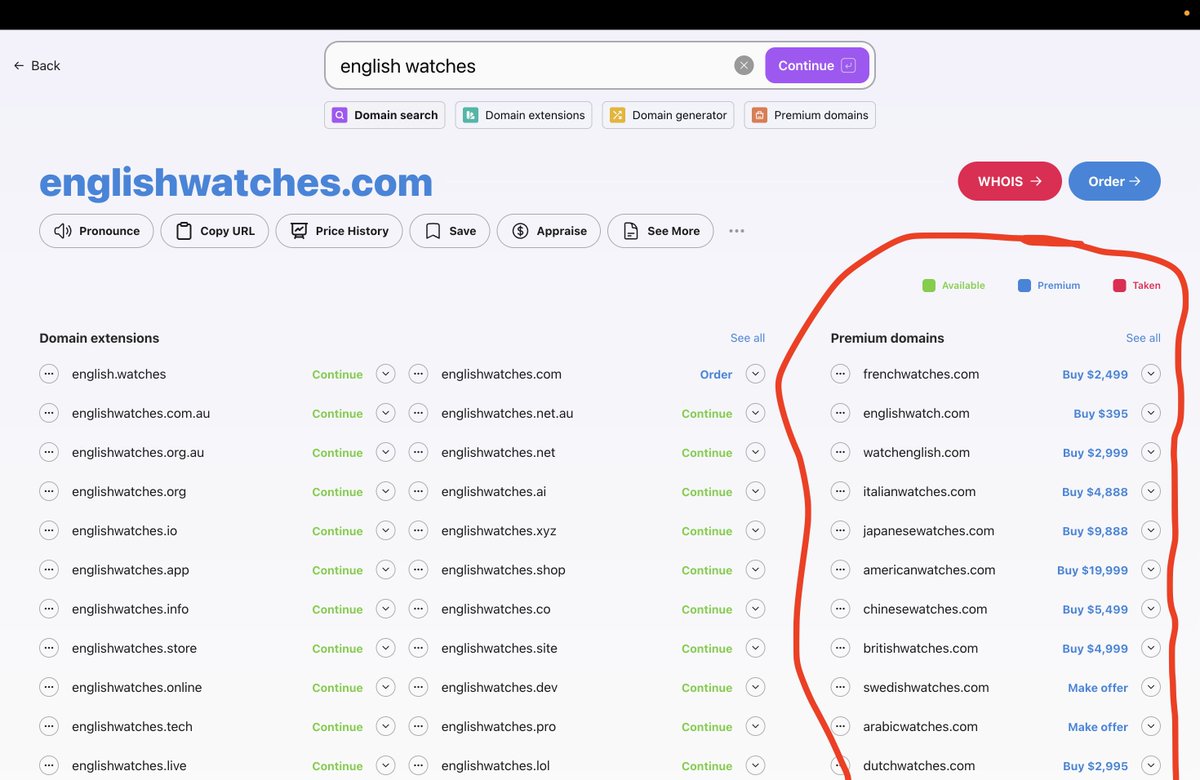Continue with englishwatches.io
The image size is (1200, 780).
337,531
